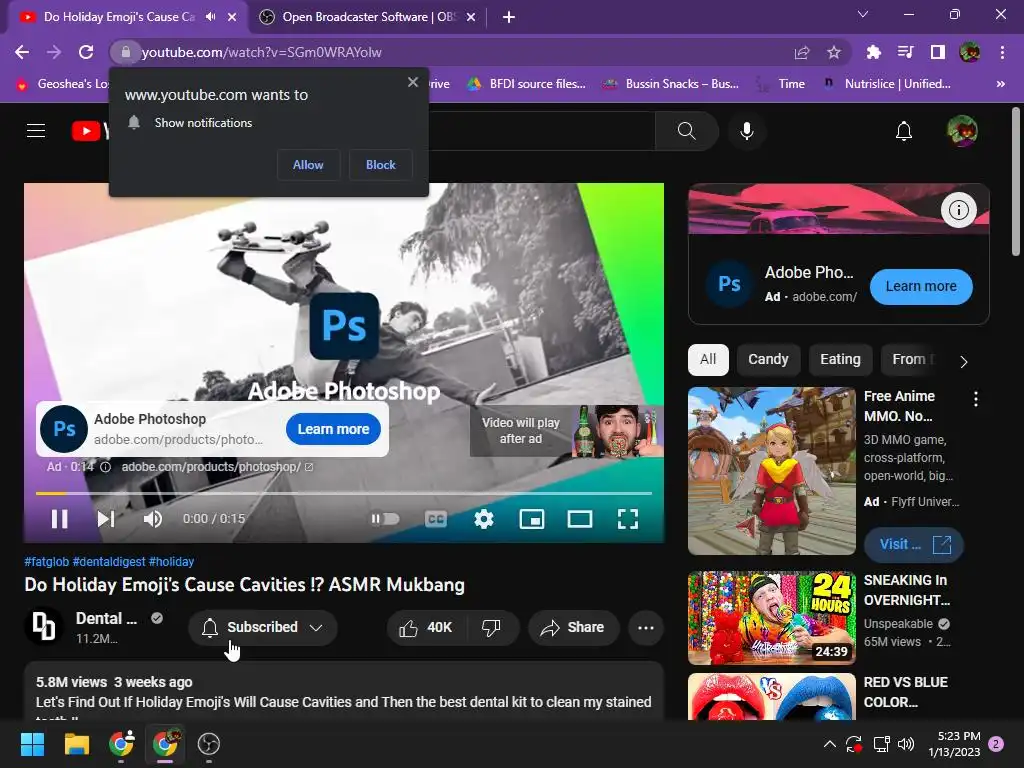The width and height of the screenshot is (1024, 768).
Task: Skip to next video in player
Action: (x=106, y=519)
